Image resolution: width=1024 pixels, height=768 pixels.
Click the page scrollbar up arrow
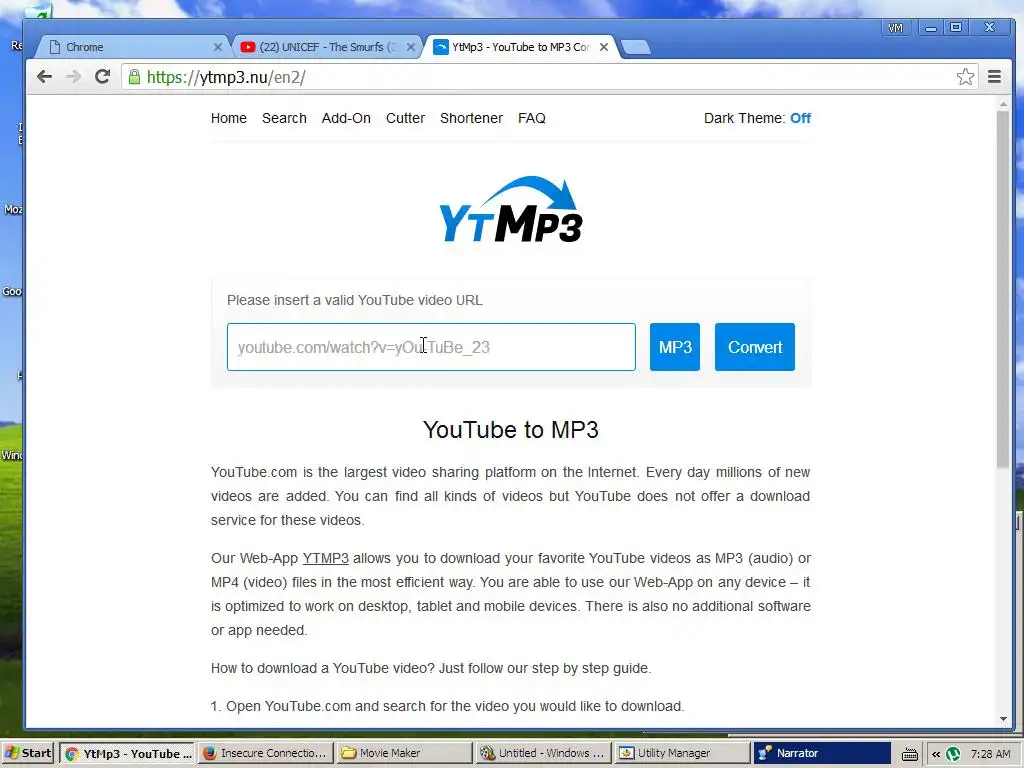coord(1004,104)
